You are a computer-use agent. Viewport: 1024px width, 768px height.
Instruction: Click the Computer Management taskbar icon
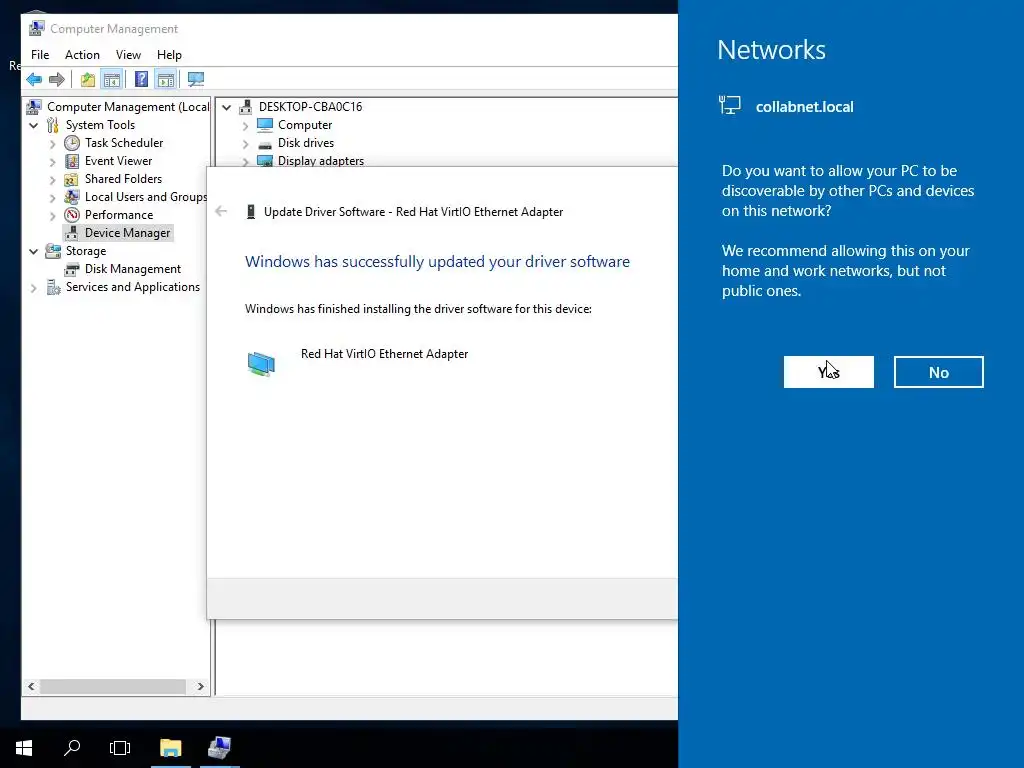219,748
